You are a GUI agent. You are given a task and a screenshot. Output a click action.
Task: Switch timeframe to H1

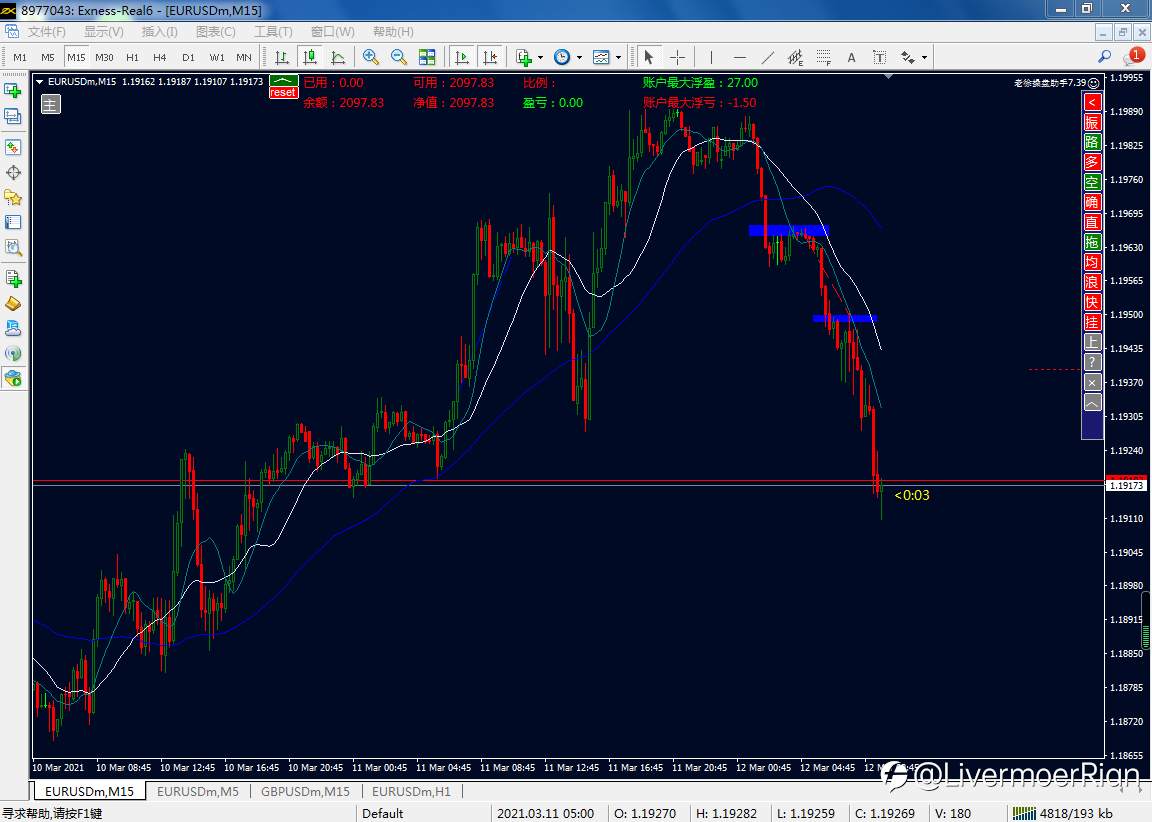tap(132, 57)
